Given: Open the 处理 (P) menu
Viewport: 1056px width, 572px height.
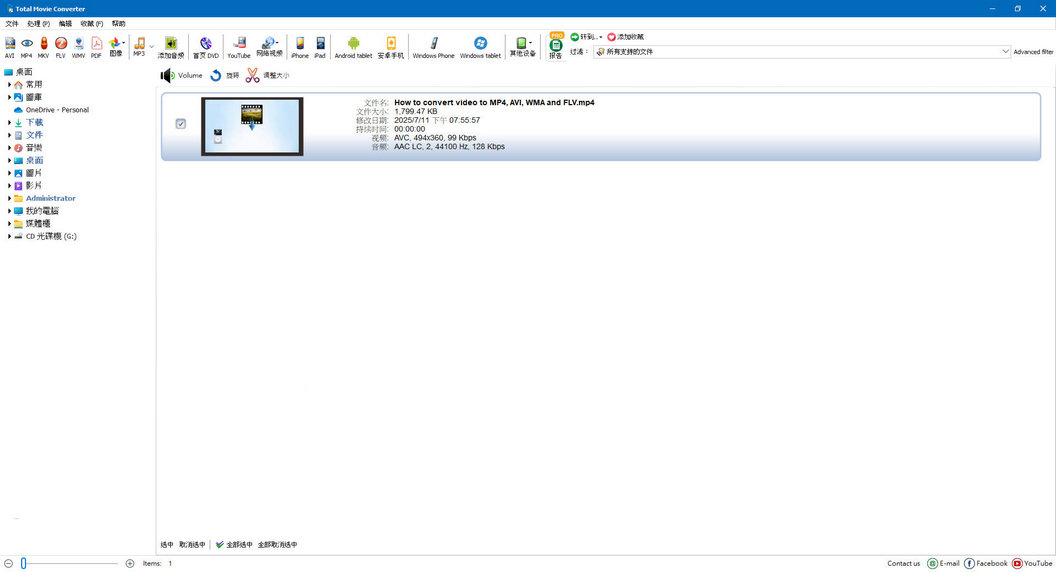Looking at the screenshot, I should 38,24.
